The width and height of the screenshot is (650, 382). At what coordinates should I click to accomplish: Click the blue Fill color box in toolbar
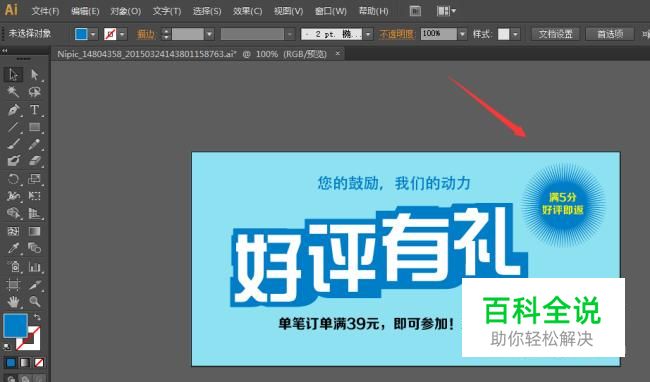pyautogui.click(x=15, y=325)
